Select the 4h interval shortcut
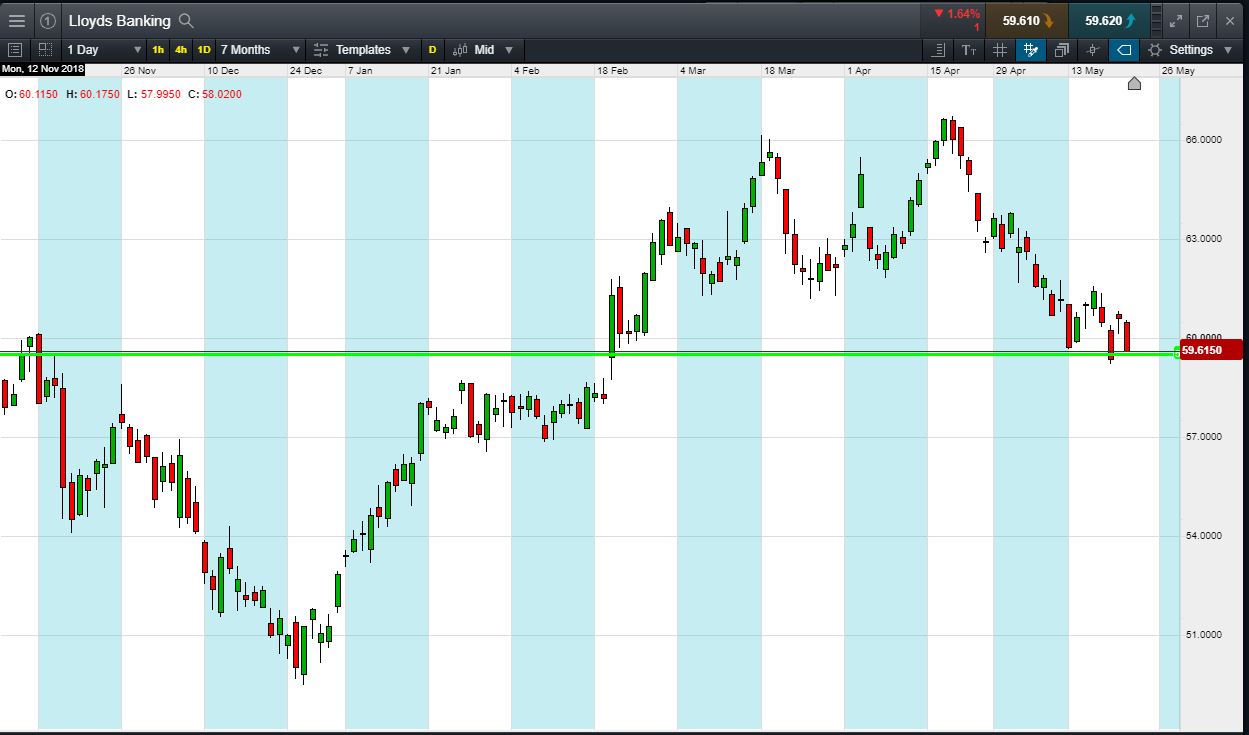 tap(181, 49)
